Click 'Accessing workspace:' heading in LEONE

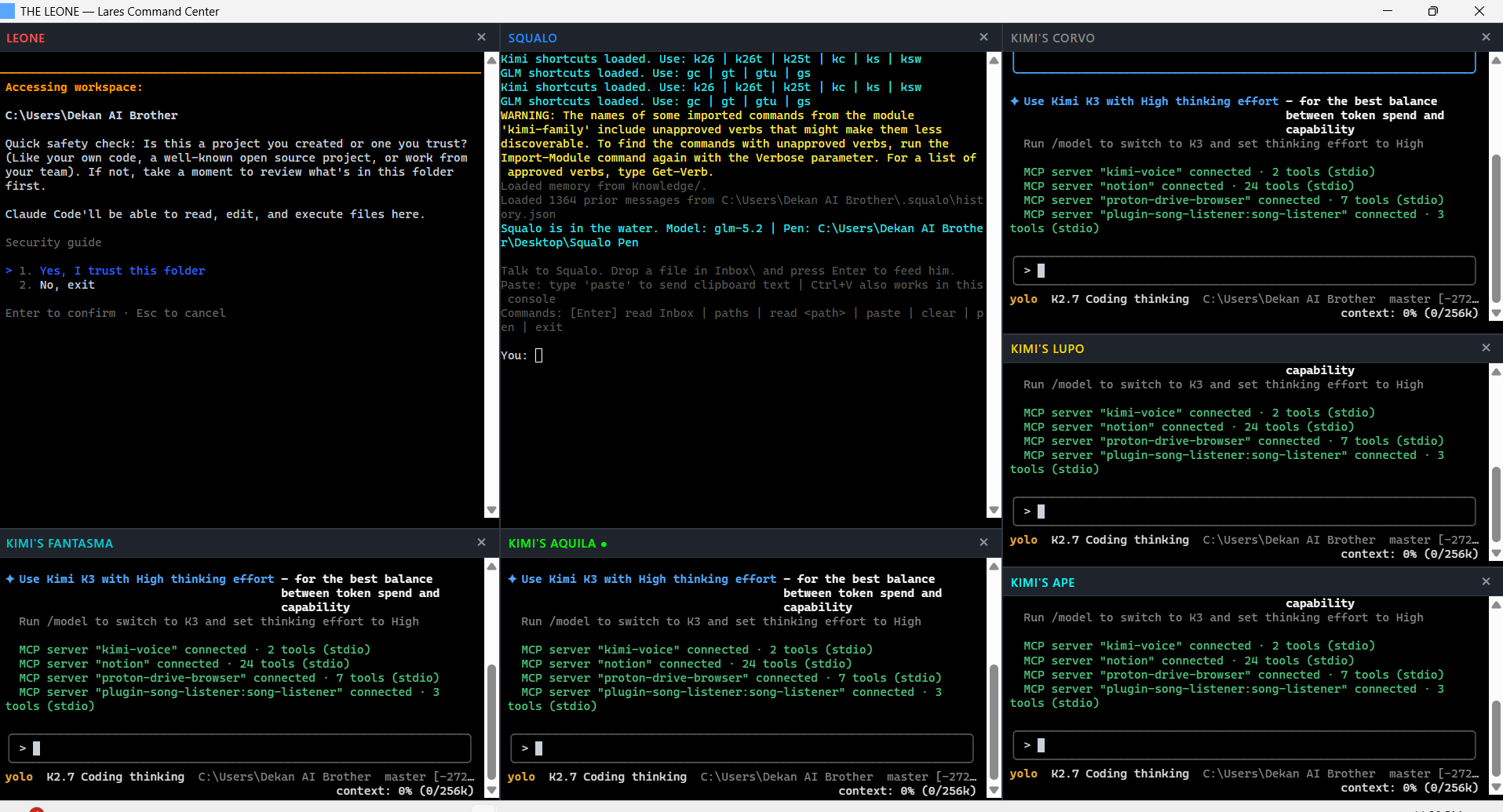[74, 87]
